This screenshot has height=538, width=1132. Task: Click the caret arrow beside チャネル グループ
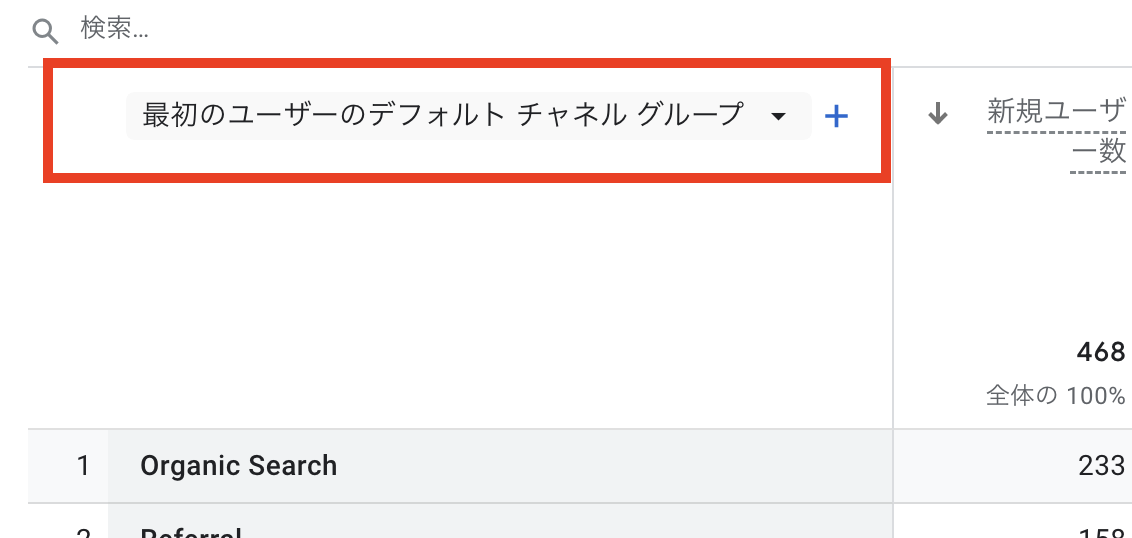778,116
